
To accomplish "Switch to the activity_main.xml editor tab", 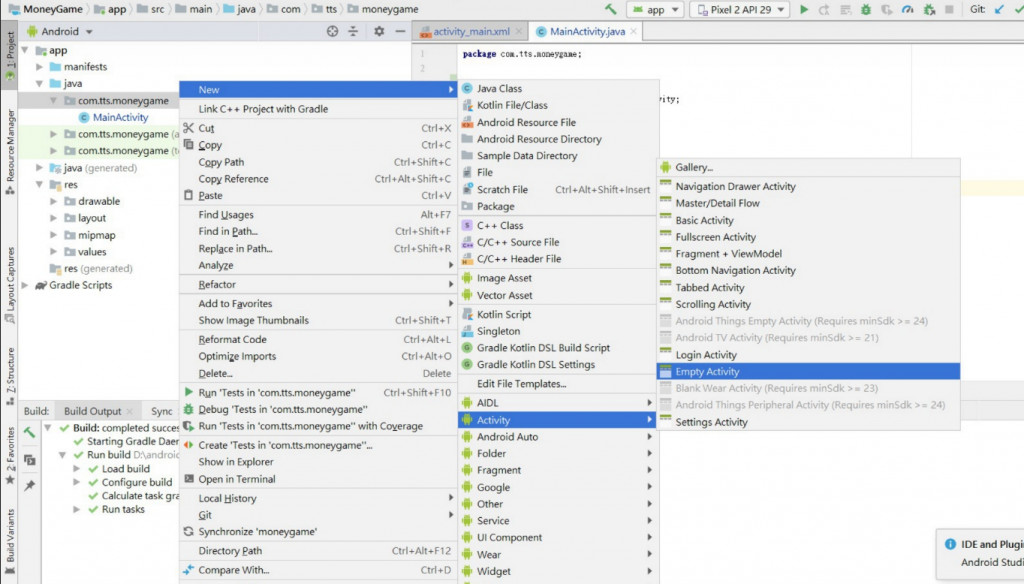I will 471,31.
